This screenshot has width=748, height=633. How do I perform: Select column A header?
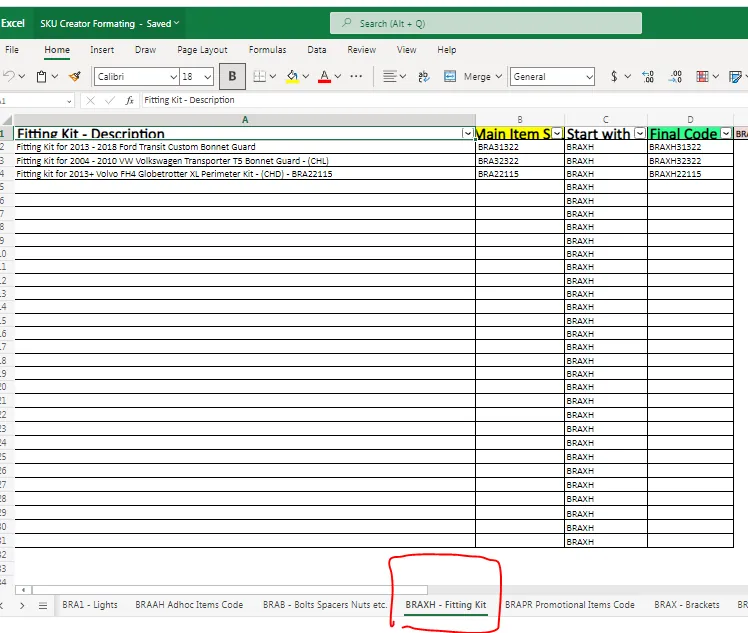click(245, 120)
